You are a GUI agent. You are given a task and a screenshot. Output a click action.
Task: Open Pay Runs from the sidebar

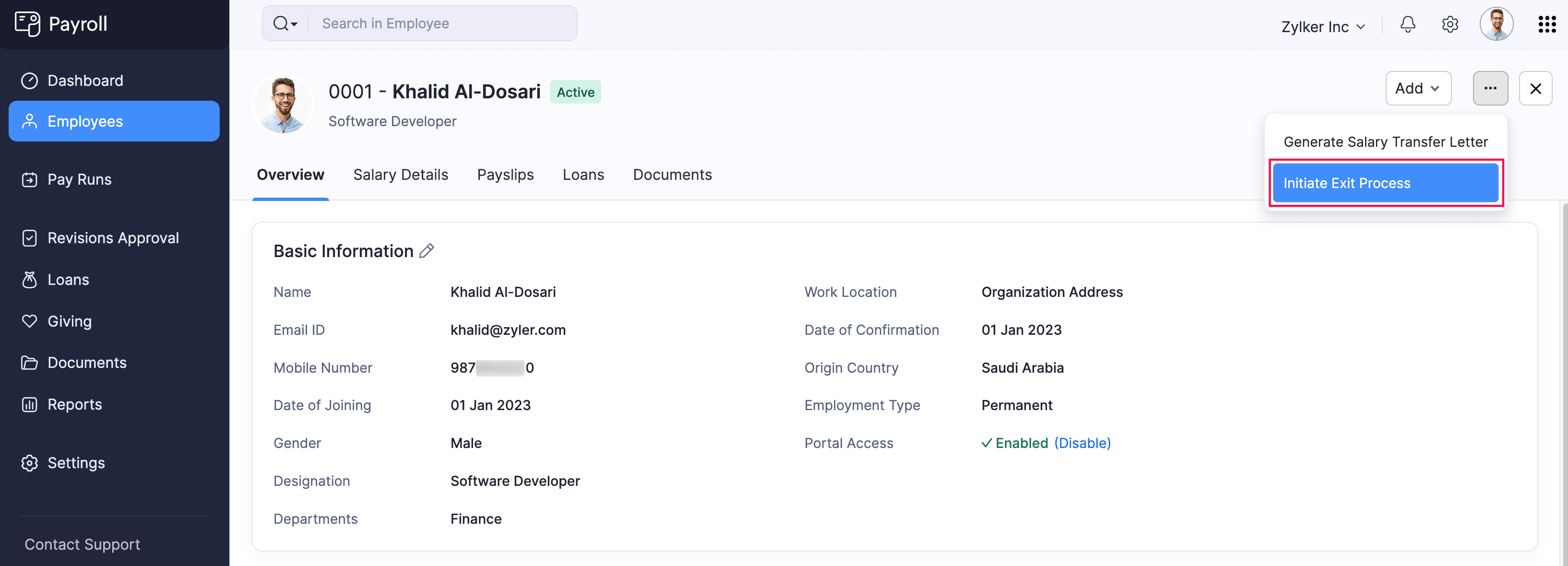pyautogui.click(x=79, y=179)
